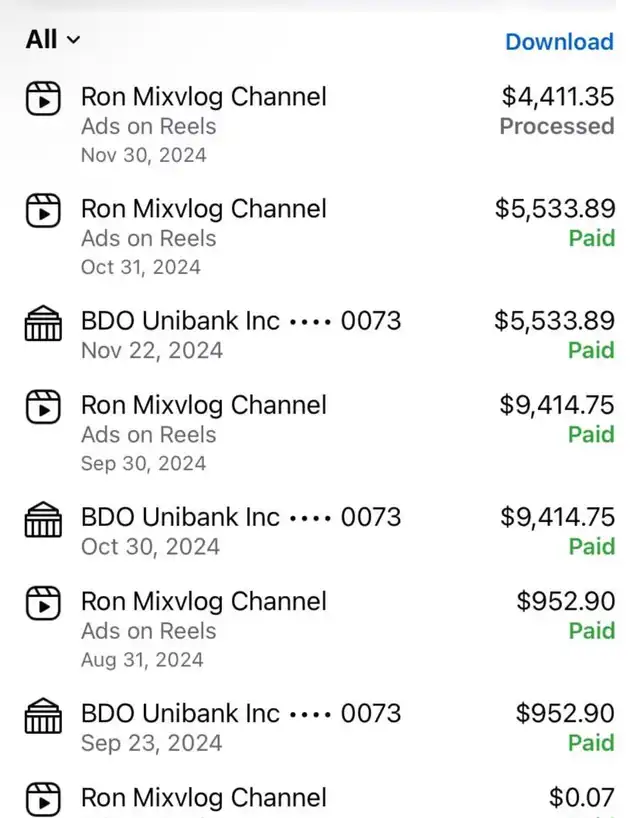Select the $9,414.75 amount dated Sep 30, 2024
The height and width of the screenshot is (818, 640).
point(557,405)
